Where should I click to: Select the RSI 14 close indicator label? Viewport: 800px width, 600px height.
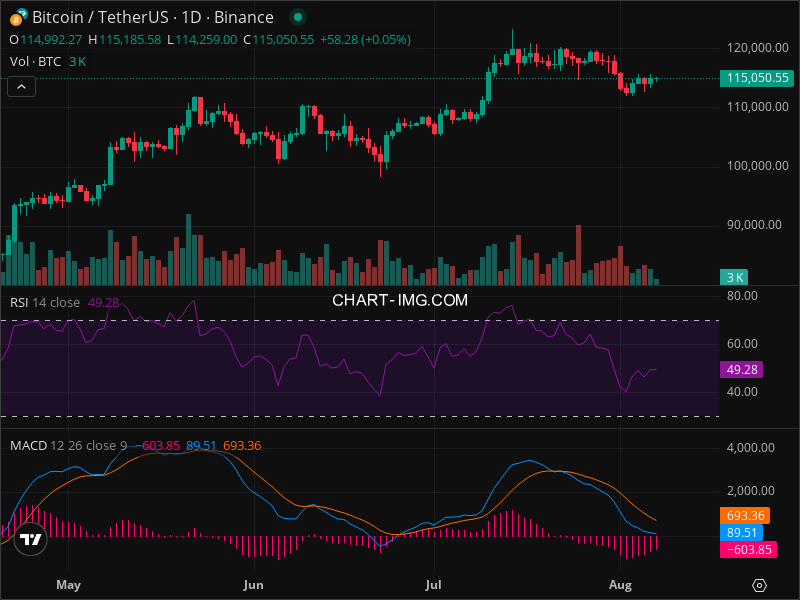click(x=45, y=303)
